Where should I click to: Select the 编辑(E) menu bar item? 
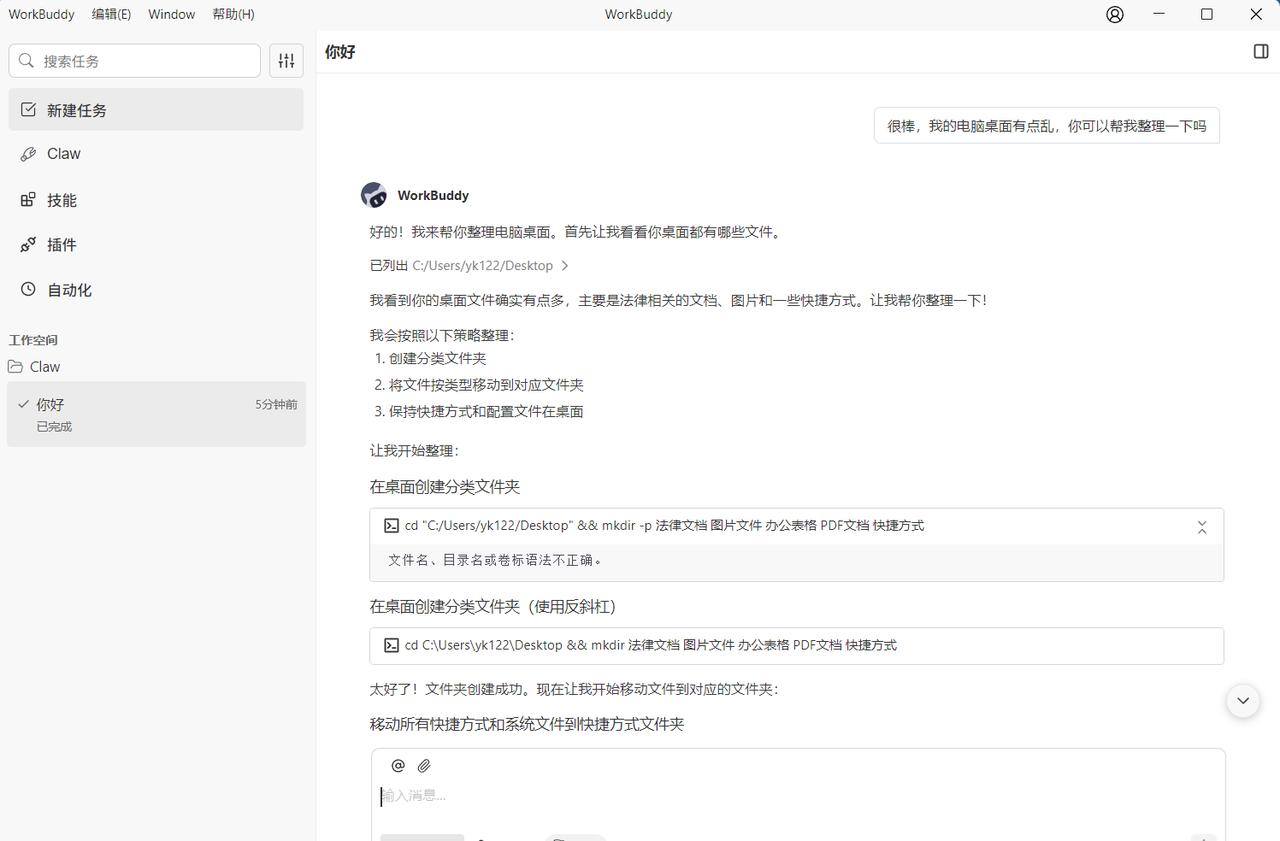[110, 14]
